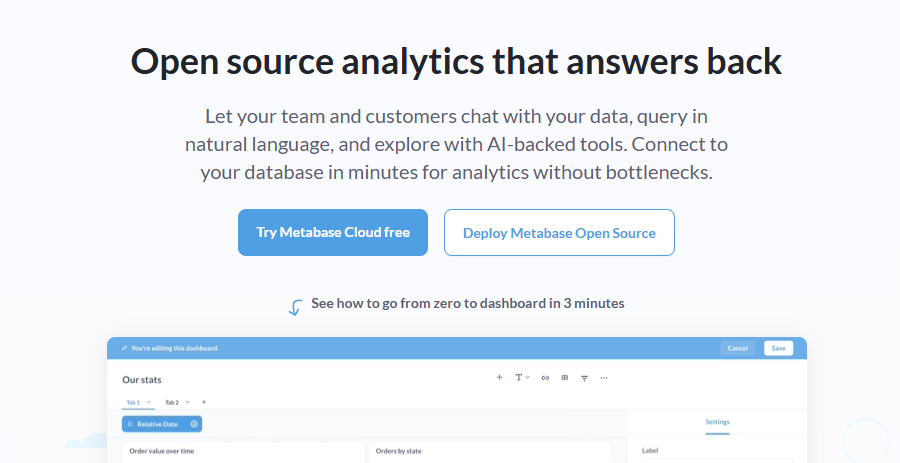900x463 pixels.
Task: Select the Settings tab in the sidebar
Action: [717, 422]
